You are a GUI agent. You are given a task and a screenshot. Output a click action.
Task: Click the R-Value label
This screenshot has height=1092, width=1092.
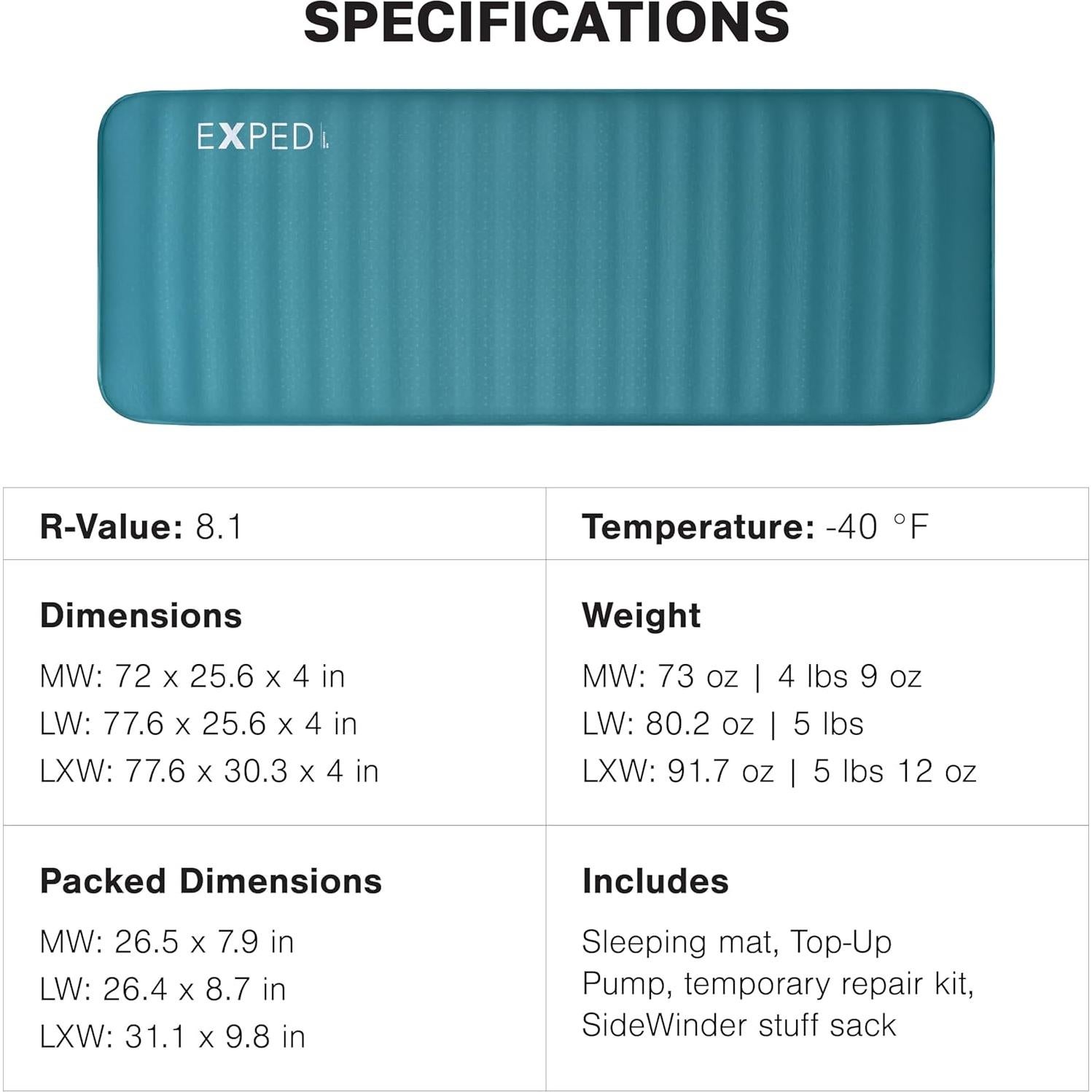click(112, 526)
